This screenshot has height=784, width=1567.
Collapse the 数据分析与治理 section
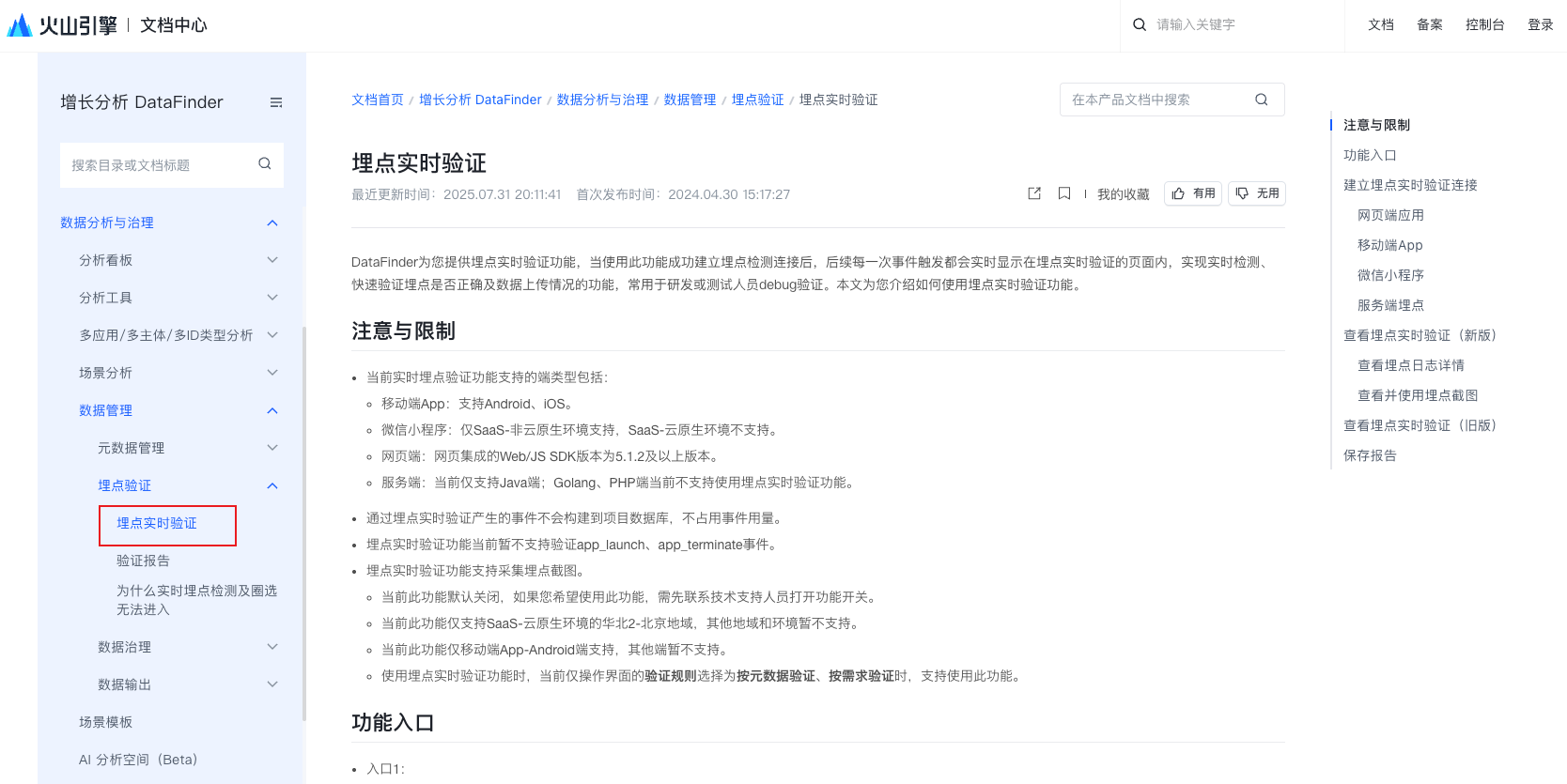pos(272,223)
